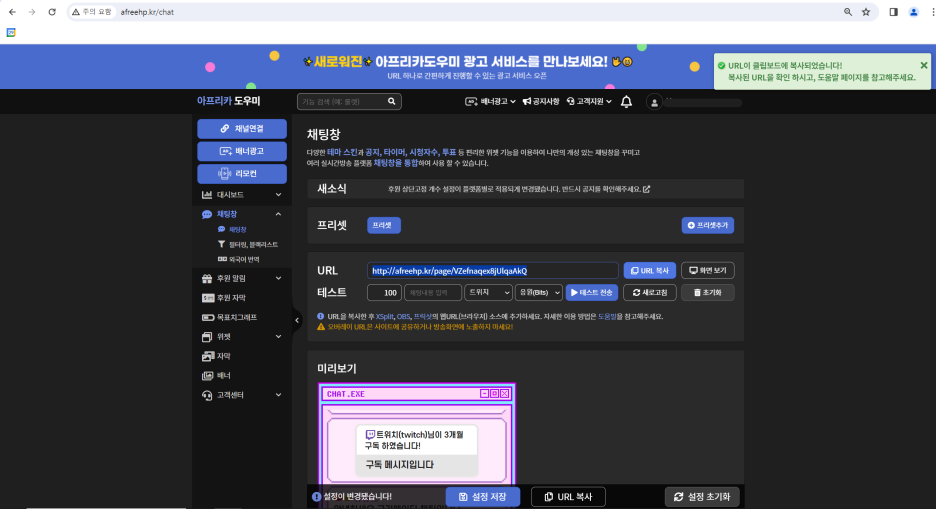Click 채팅내용 입력 test field
The height and width of the screenshot is (509, 936).
click(x=433, y=293)
